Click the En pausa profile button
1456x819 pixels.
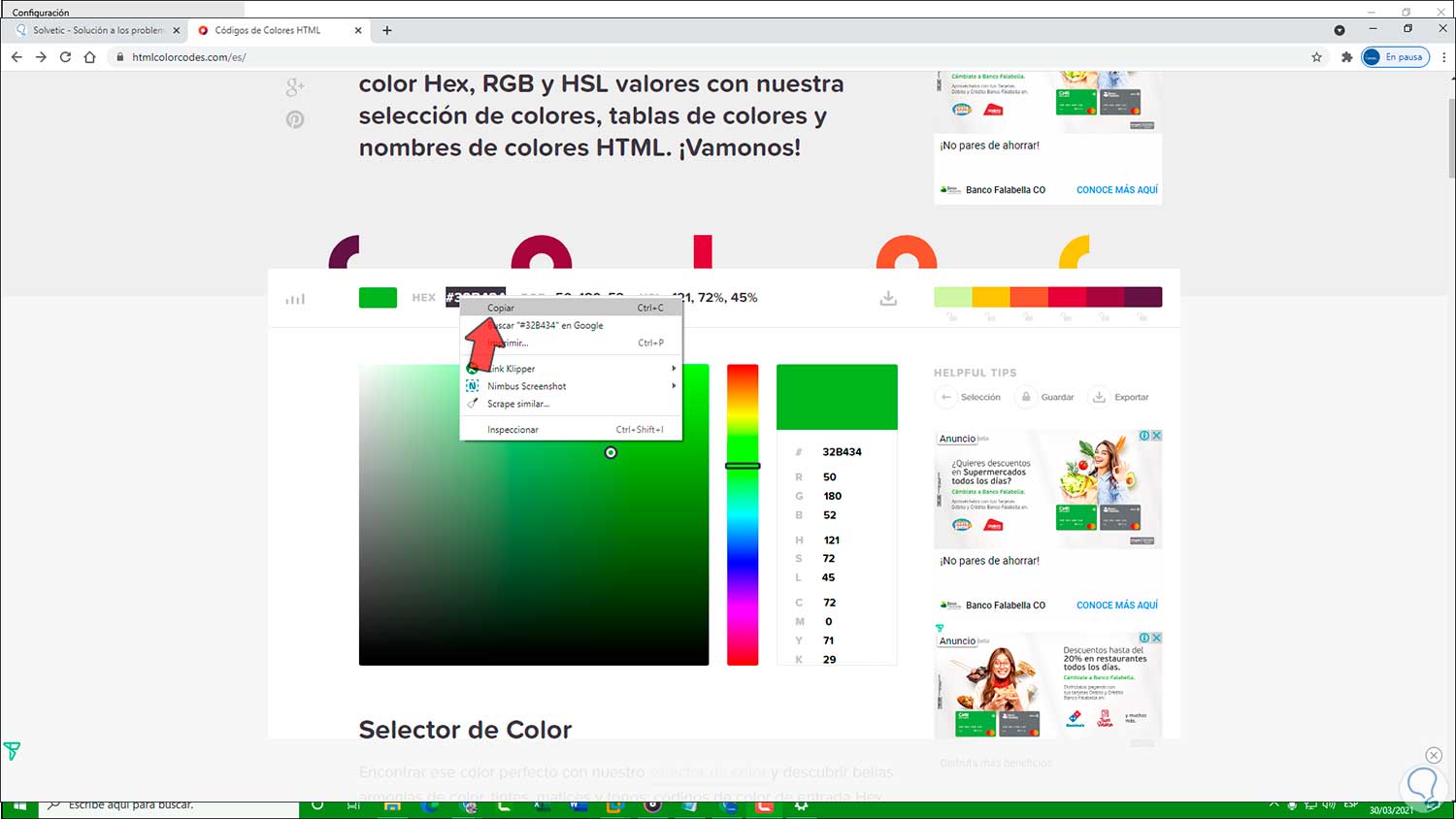[x=1395, y=57]
